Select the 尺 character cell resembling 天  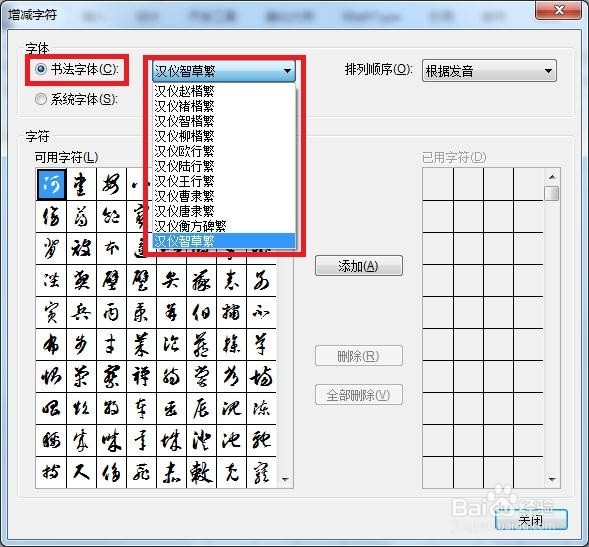pyautogui.click(x=81, y=473)
